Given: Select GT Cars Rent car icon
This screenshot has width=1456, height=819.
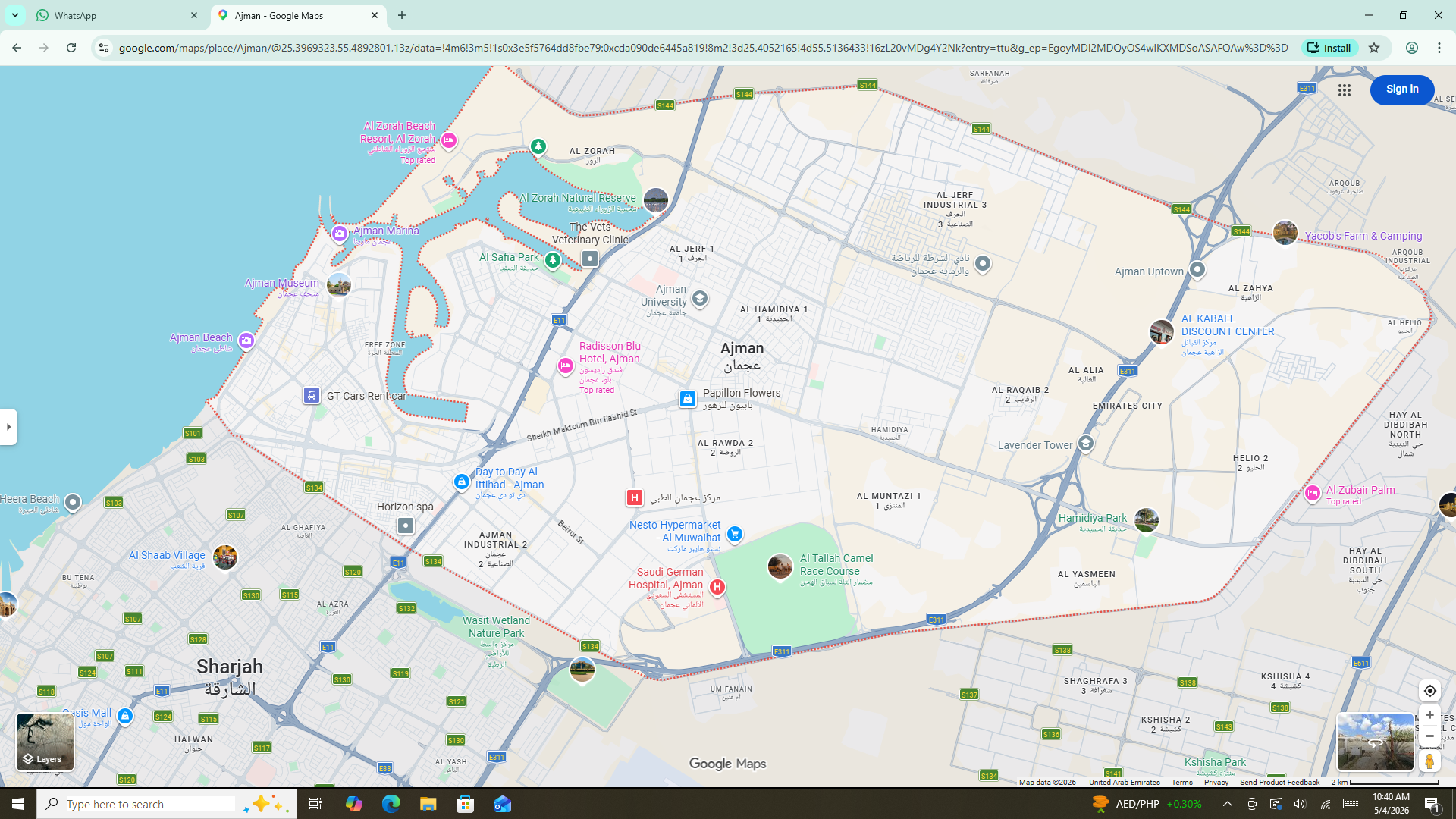Looking at the screenshot, I should 312,395.
